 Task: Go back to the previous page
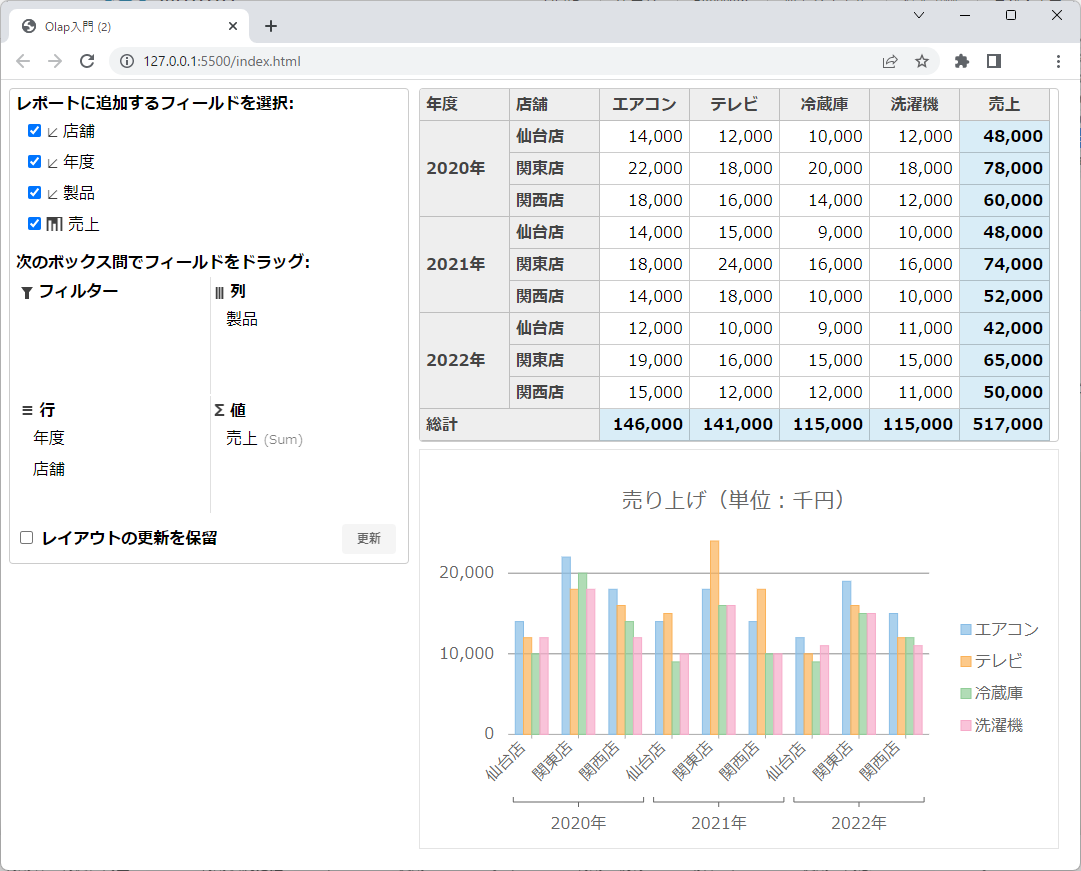click(x=23, y=61)
